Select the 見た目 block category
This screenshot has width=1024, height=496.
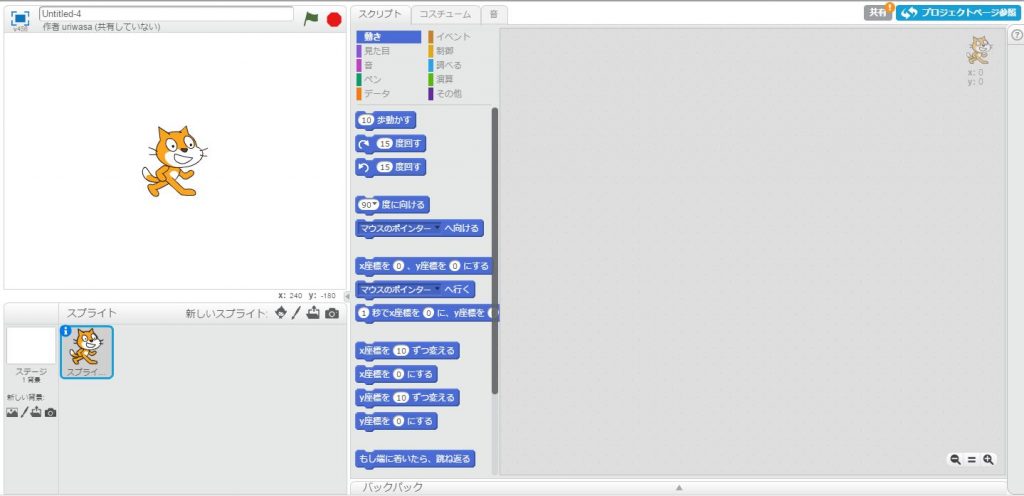[389, 51]
